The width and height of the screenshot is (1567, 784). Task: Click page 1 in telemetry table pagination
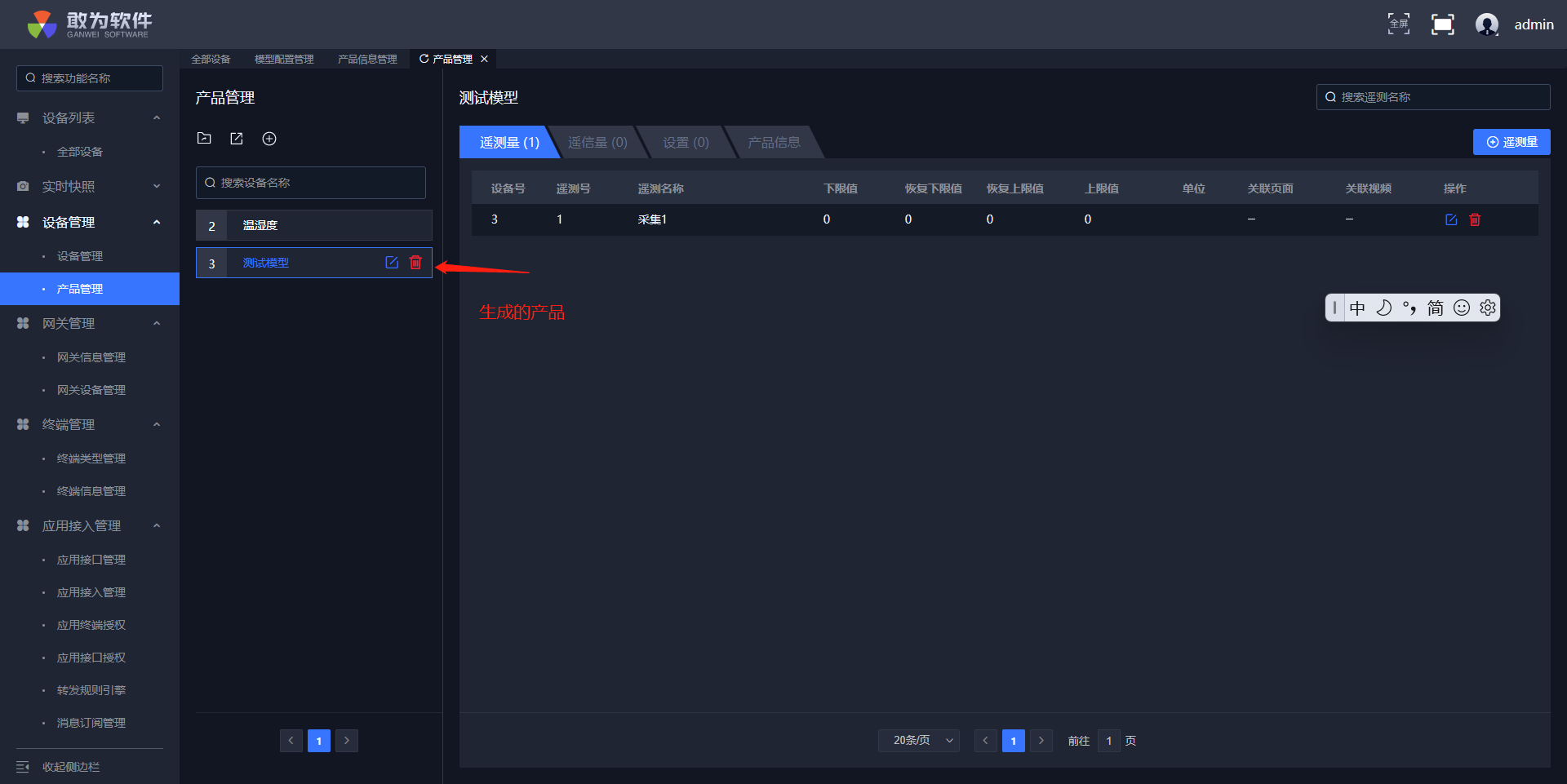1014,741
